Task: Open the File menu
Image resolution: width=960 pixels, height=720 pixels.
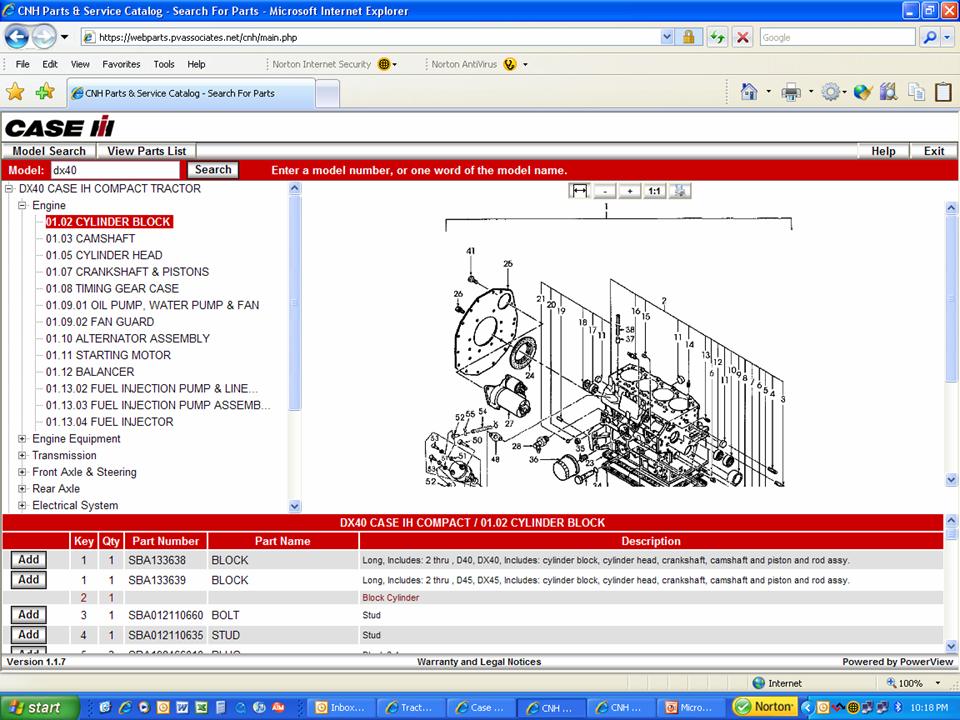Action: tap(23, 64)
